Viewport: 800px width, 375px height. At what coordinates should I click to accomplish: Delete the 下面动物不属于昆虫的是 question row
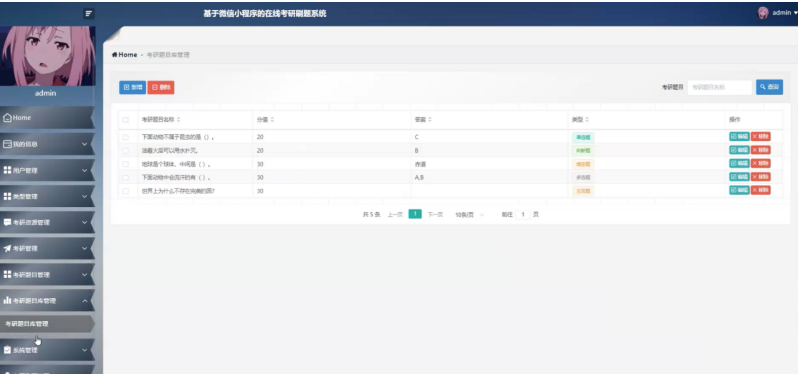[x=761, y=137]
